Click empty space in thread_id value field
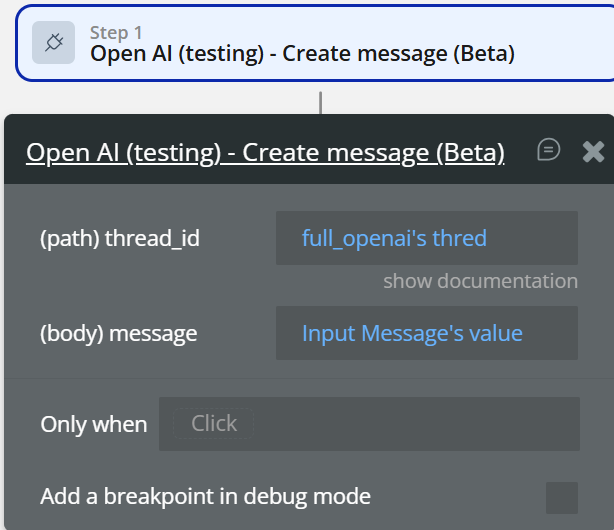Viewport: 614px width, 530px height. pos(540,238)
